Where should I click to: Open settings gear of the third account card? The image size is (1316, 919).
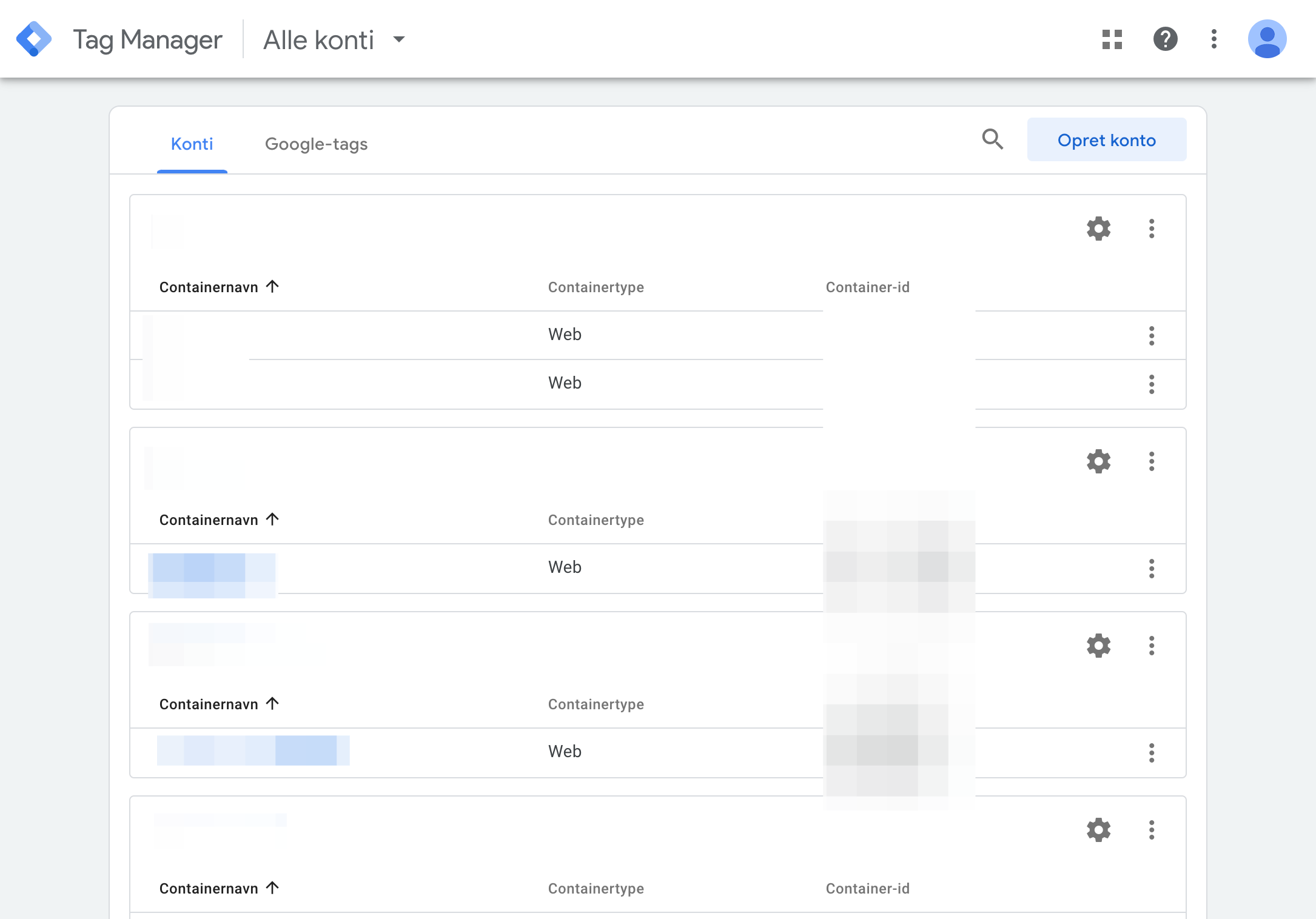pyautogui.click(x=1098, y=646)
